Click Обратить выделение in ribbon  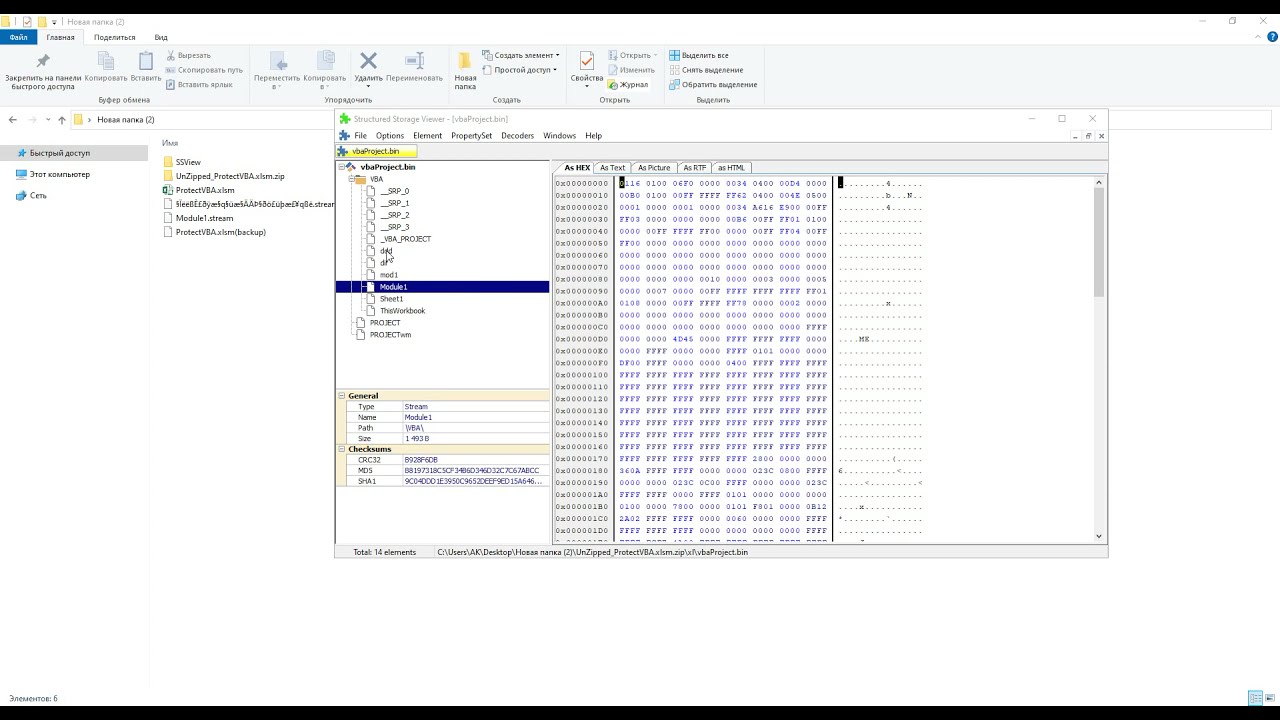712,85
